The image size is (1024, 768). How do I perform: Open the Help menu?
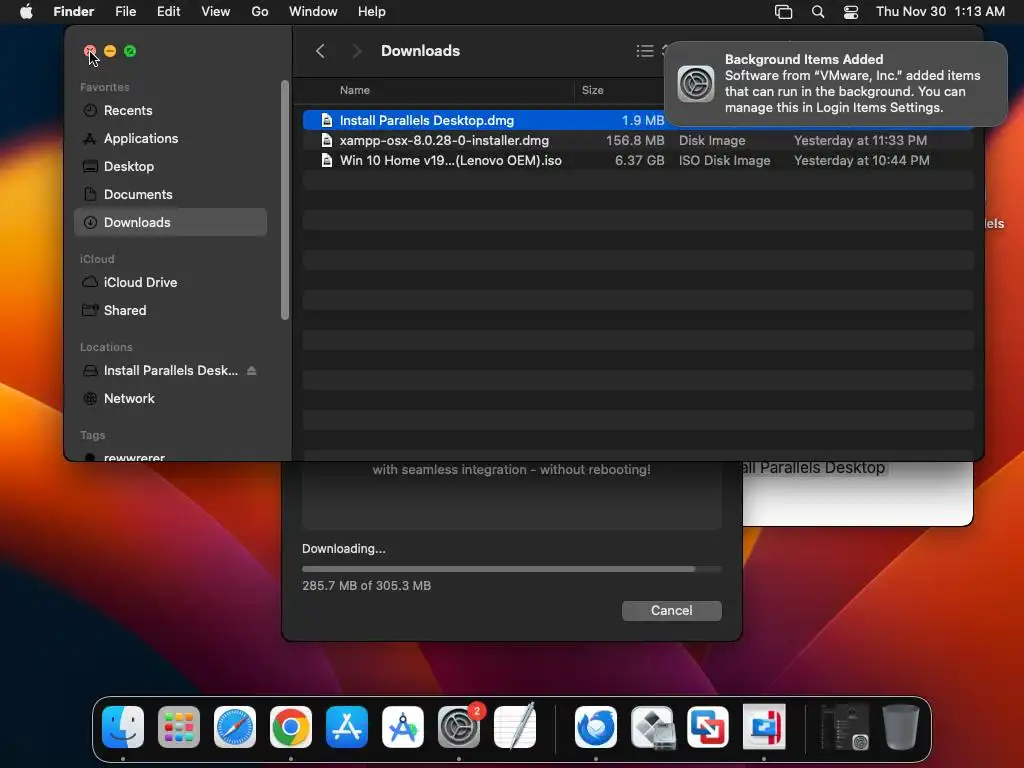[372, 12]
